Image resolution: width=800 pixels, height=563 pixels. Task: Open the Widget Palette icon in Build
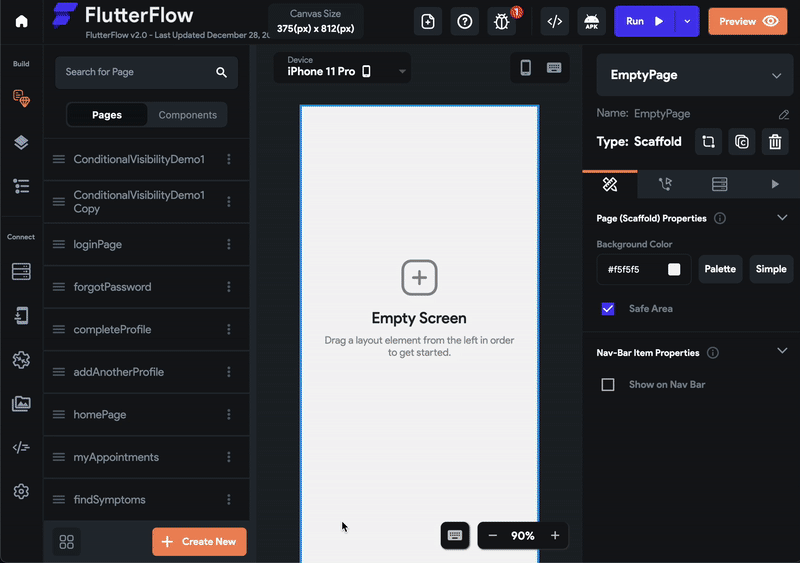[x=21, y=98]
